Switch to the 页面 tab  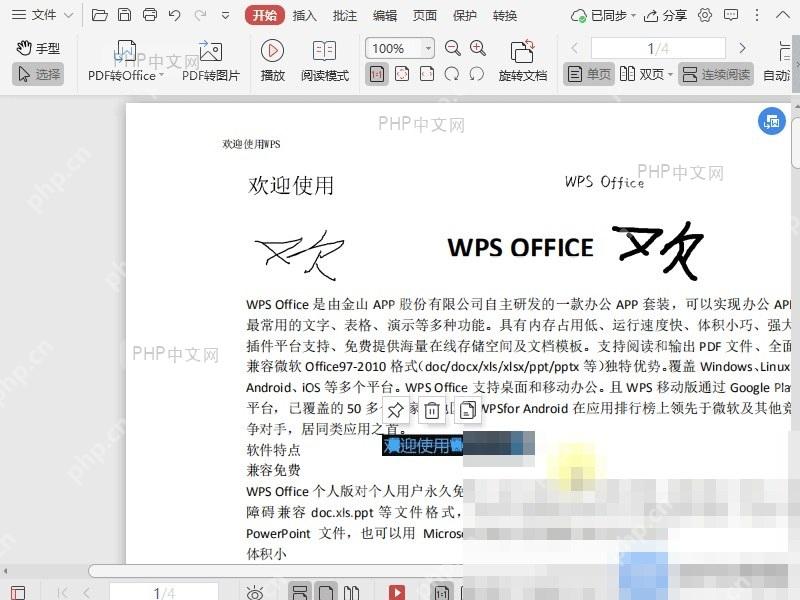tap(424, 16)
